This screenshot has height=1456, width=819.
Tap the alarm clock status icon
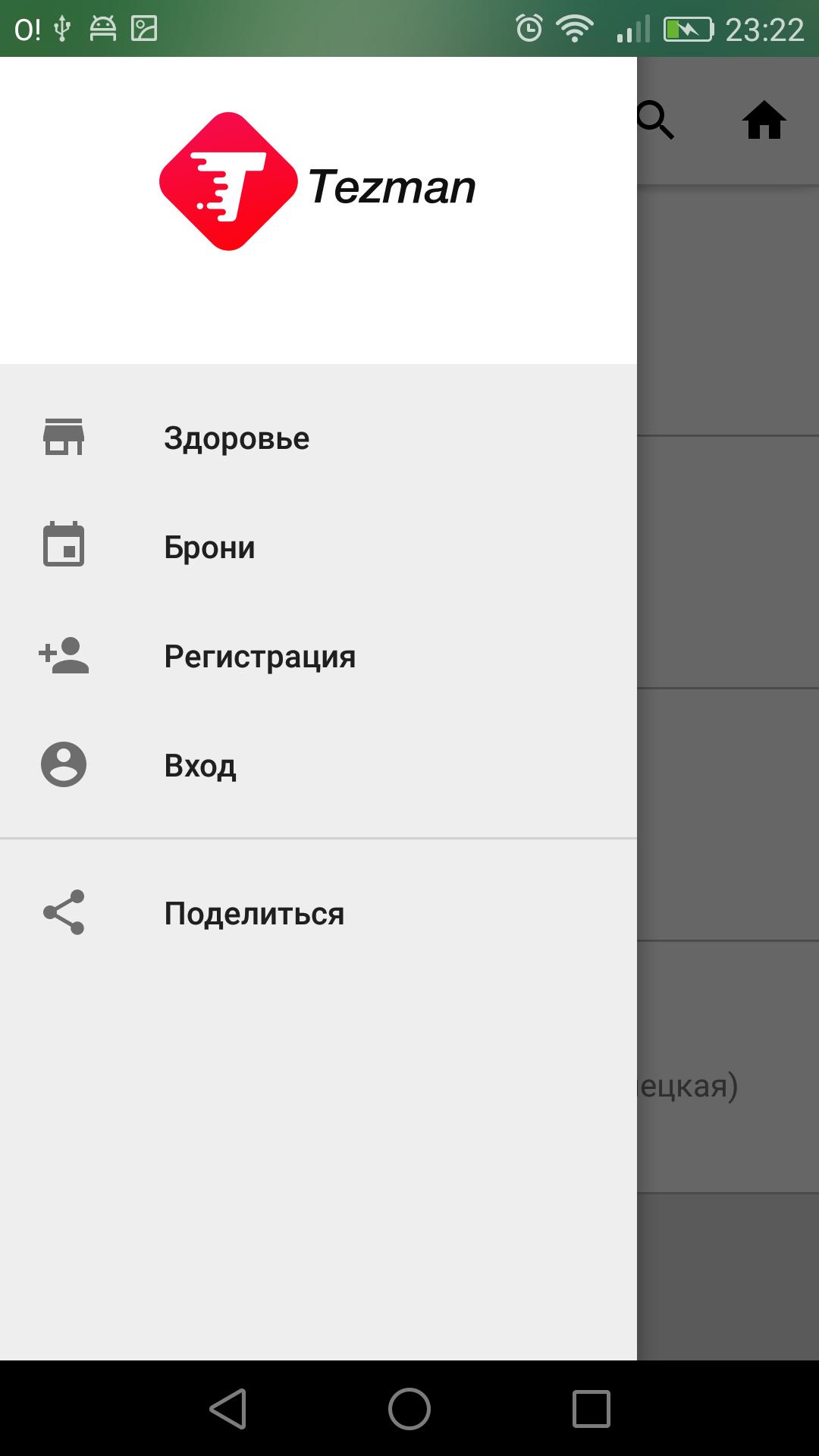(529, 29)
